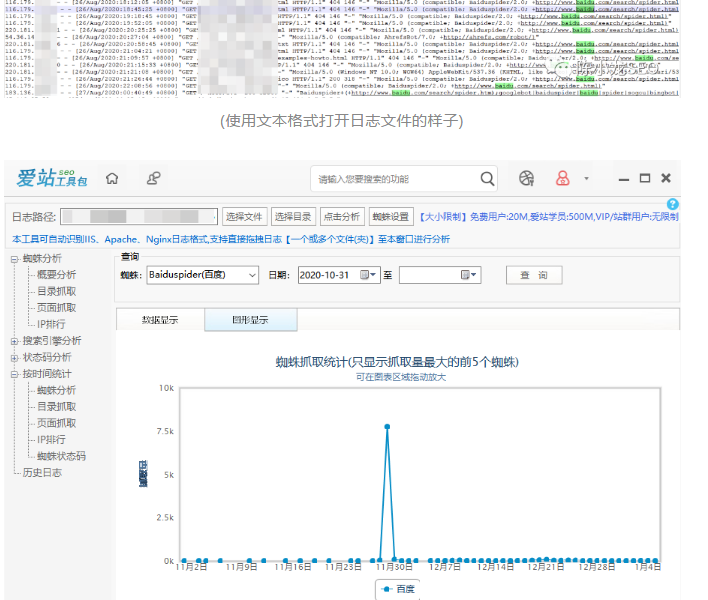708x600 pixels.
Task: Click the search magnifier icon
Action: pyautogui.click(x=487, y=179)
